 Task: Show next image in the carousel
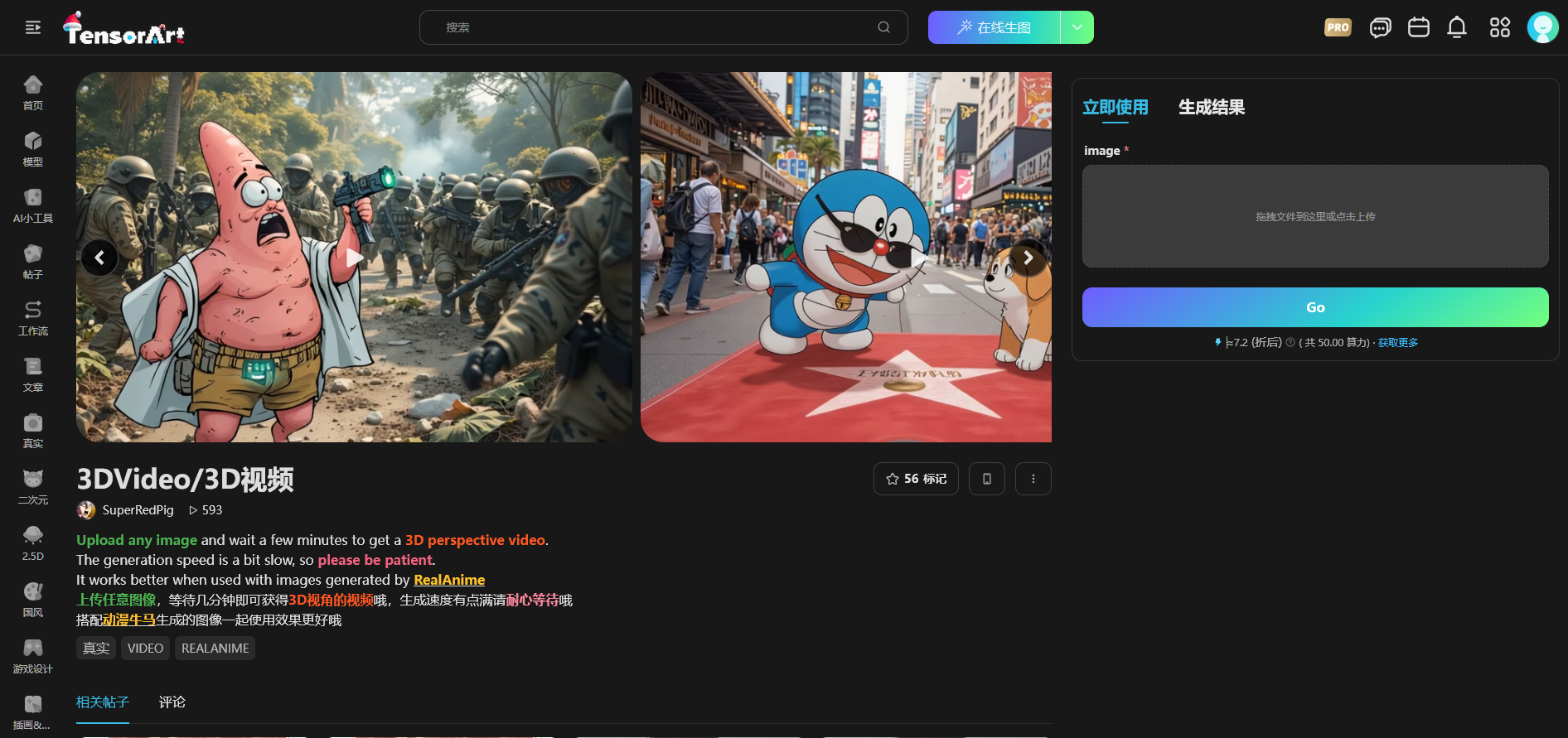click(1028, 258)
